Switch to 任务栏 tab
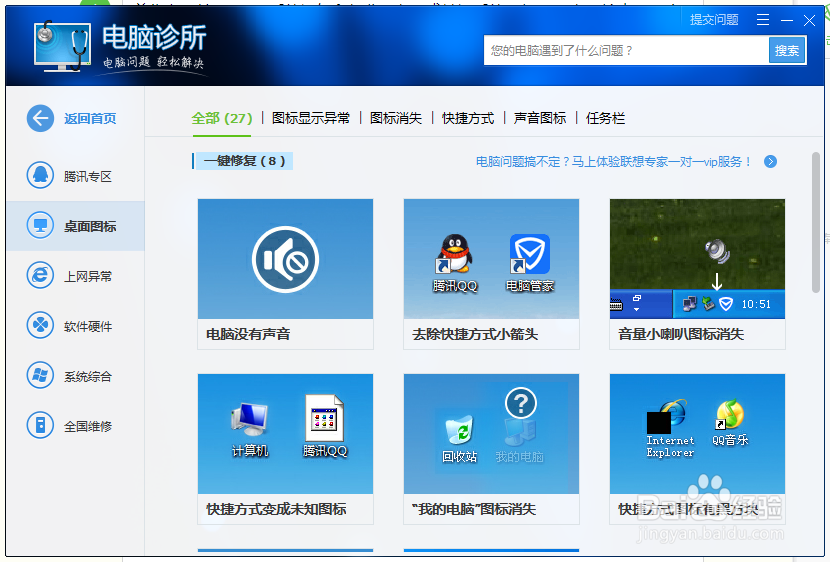The height and width of the screenshot is (562, 830). tap(606, 118)
